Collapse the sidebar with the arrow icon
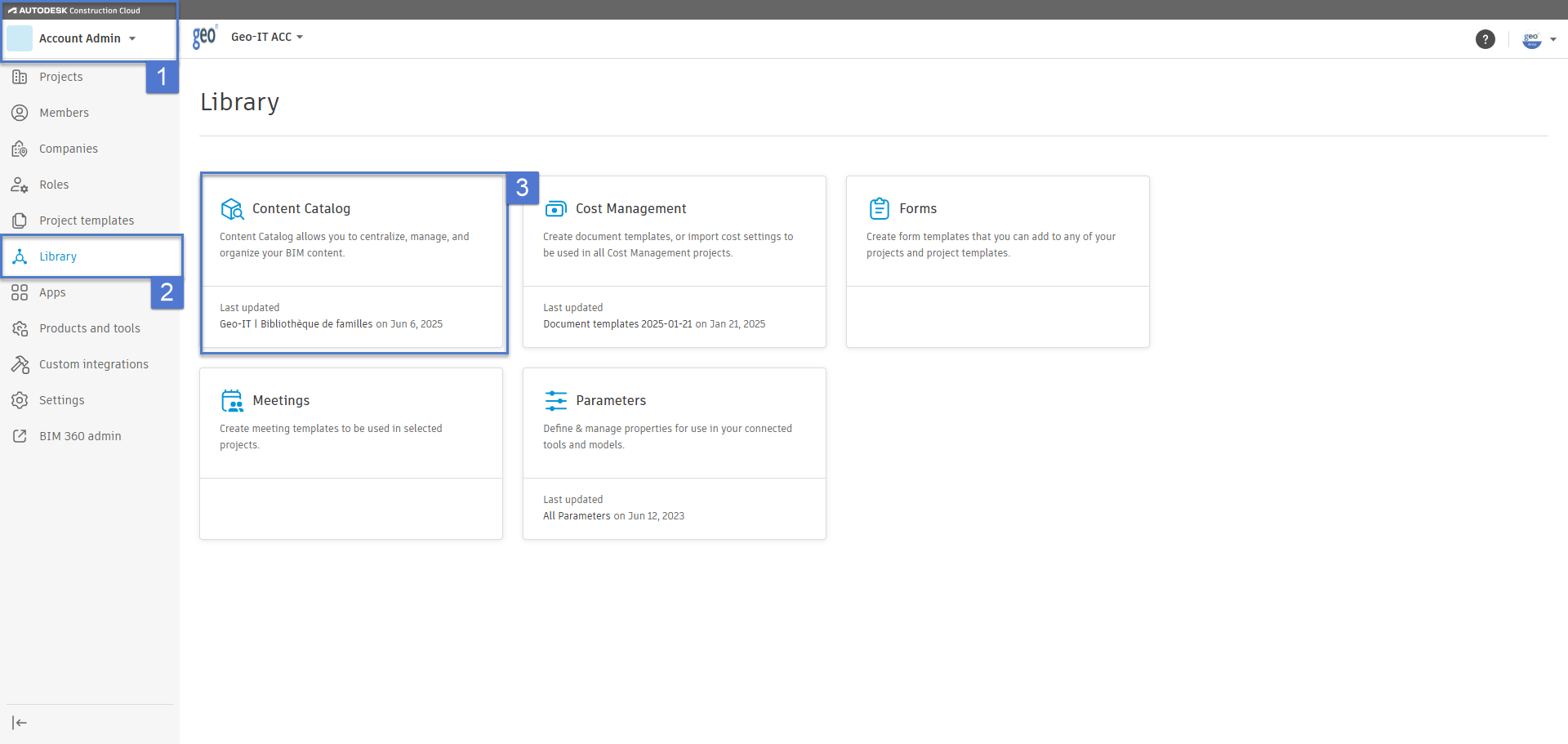The image size is (1568, 744). [x=20, y=723]
